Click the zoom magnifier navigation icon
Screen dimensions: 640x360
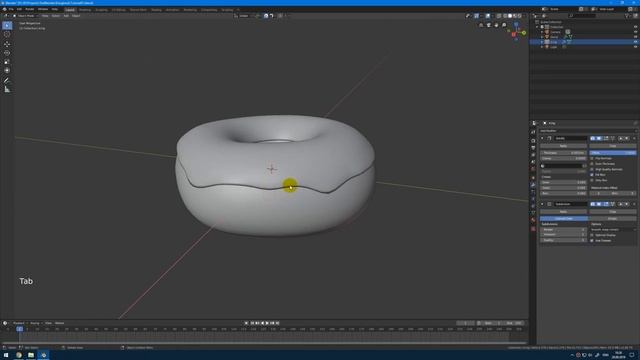point(504,25)
